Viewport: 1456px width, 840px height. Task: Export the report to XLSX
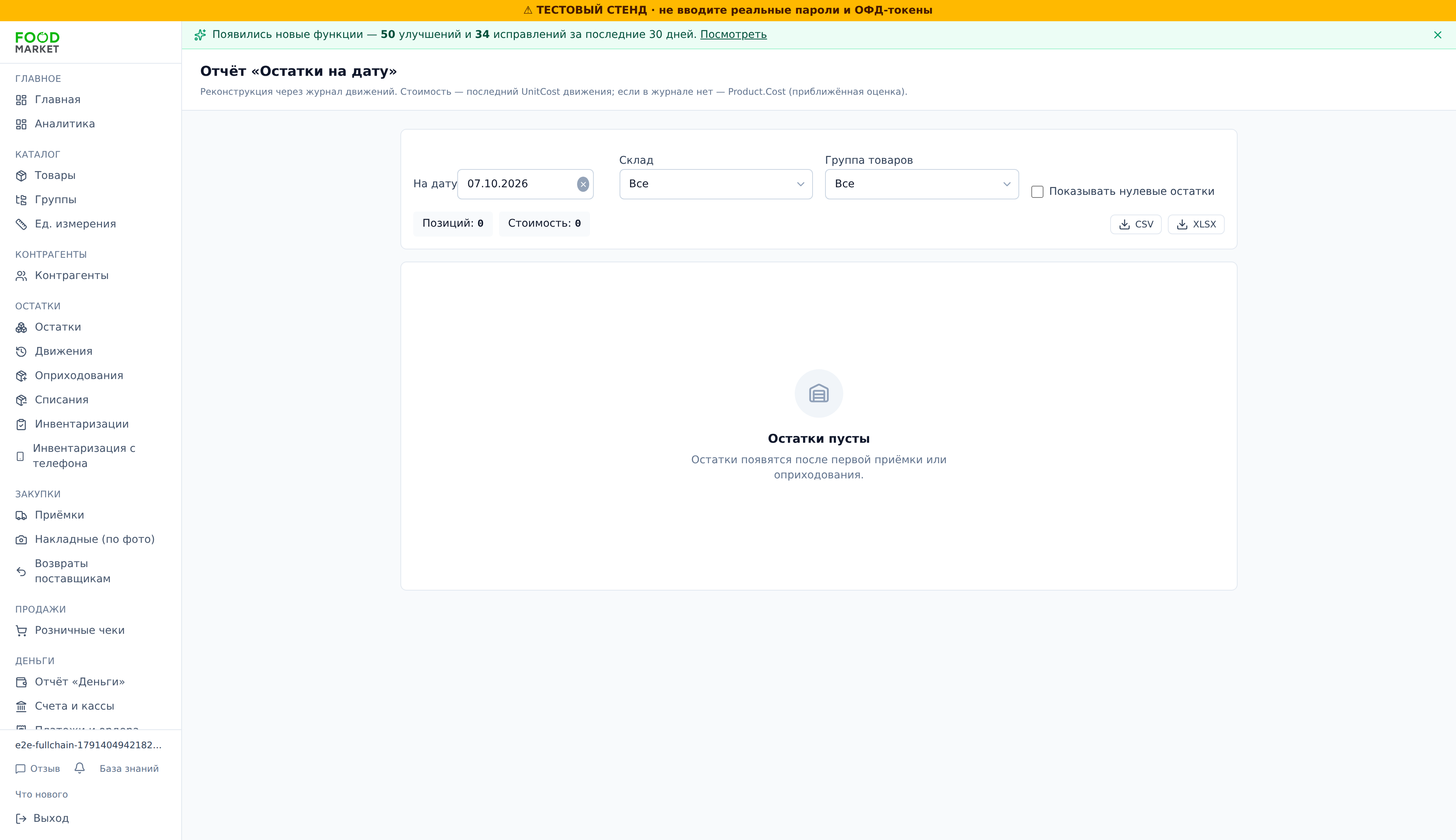coord(1196,224)
